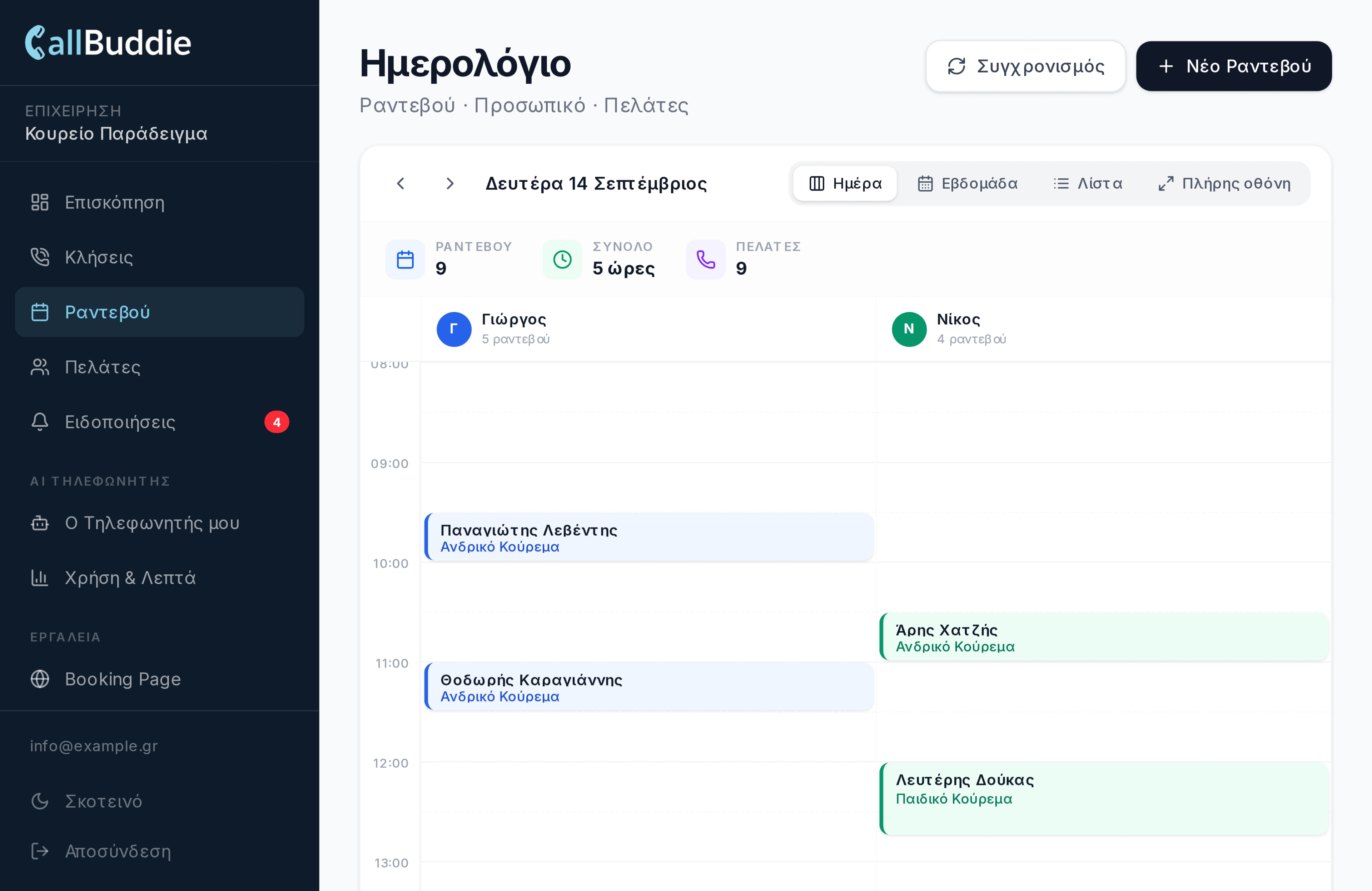Go to next day with right chevron
1372x891 pixels.
pyautogui.click(x=450, y=183)
